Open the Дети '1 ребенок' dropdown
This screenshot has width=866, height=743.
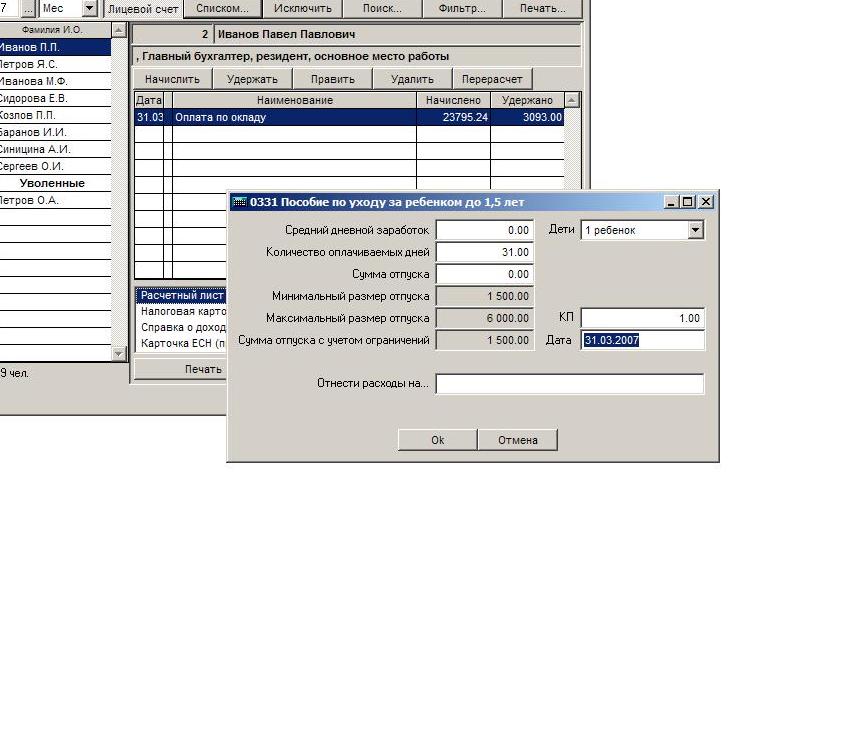(x=696, y=230)
